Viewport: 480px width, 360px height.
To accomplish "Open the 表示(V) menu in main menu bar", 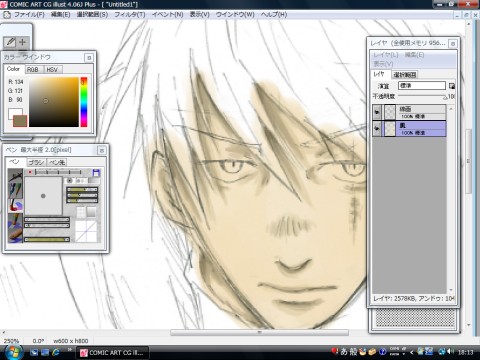I will coord(199,15).
